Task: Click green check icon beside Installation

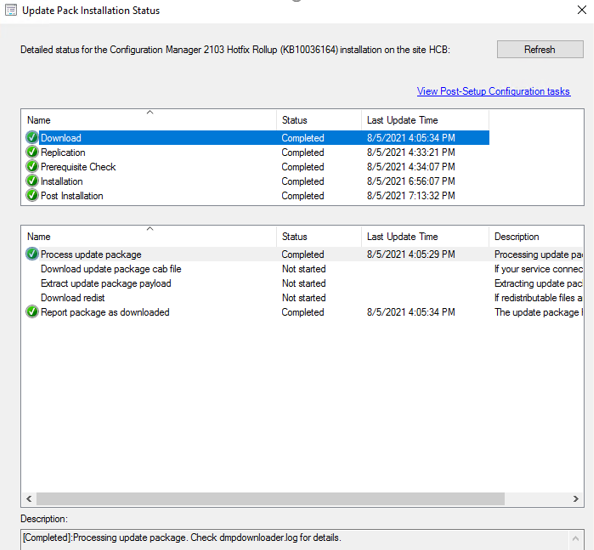Action: (32, 181)
